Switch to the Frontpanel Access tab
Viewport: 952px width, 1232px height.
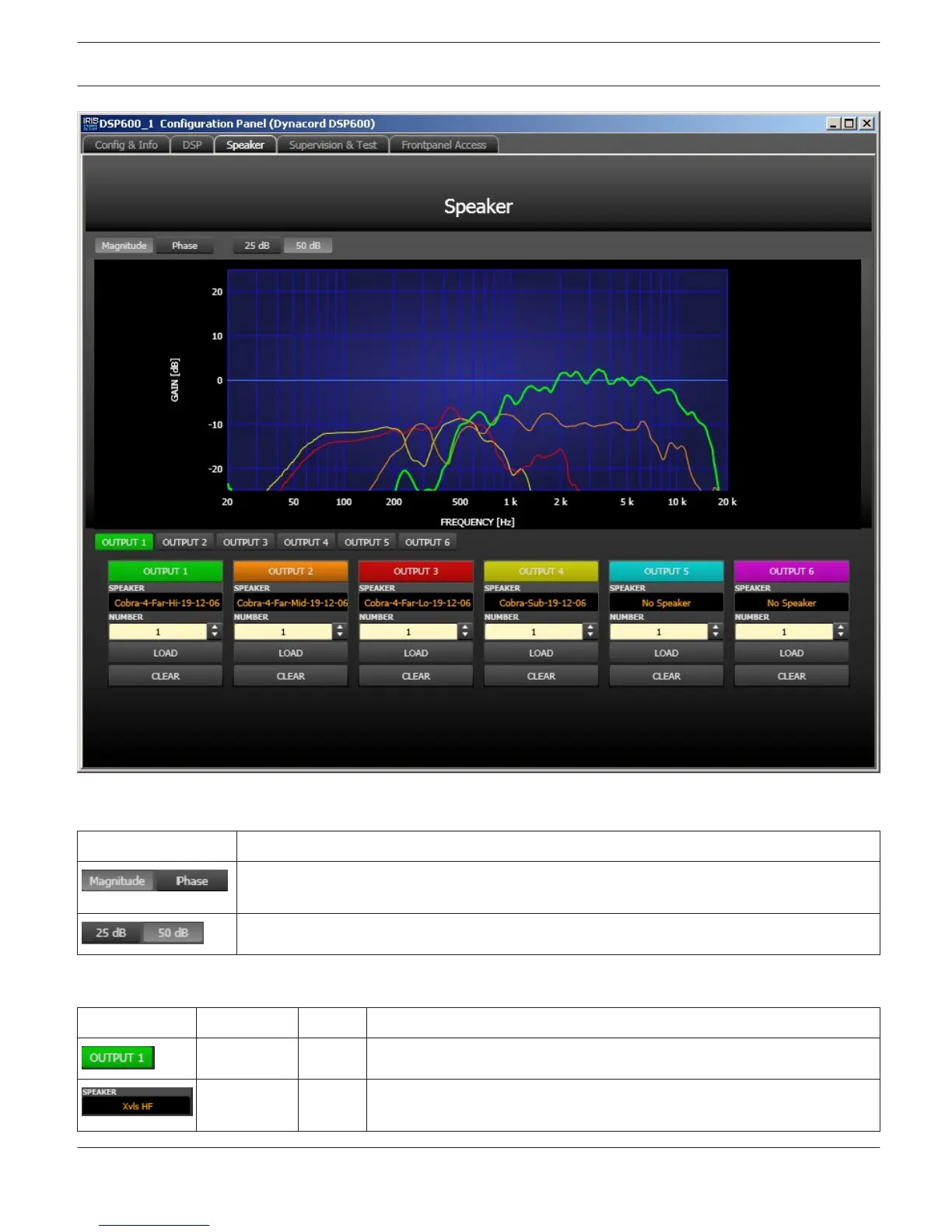[443, 145]
